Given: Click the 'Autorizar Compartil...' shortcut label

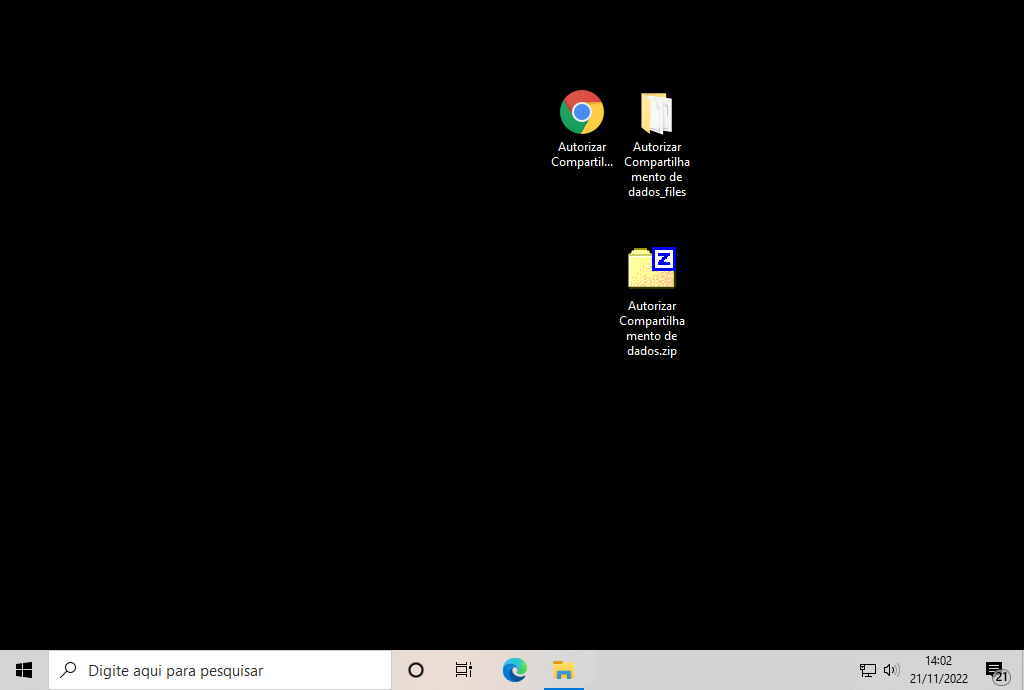Looking at the screenshot, I should tap(581, 155).
